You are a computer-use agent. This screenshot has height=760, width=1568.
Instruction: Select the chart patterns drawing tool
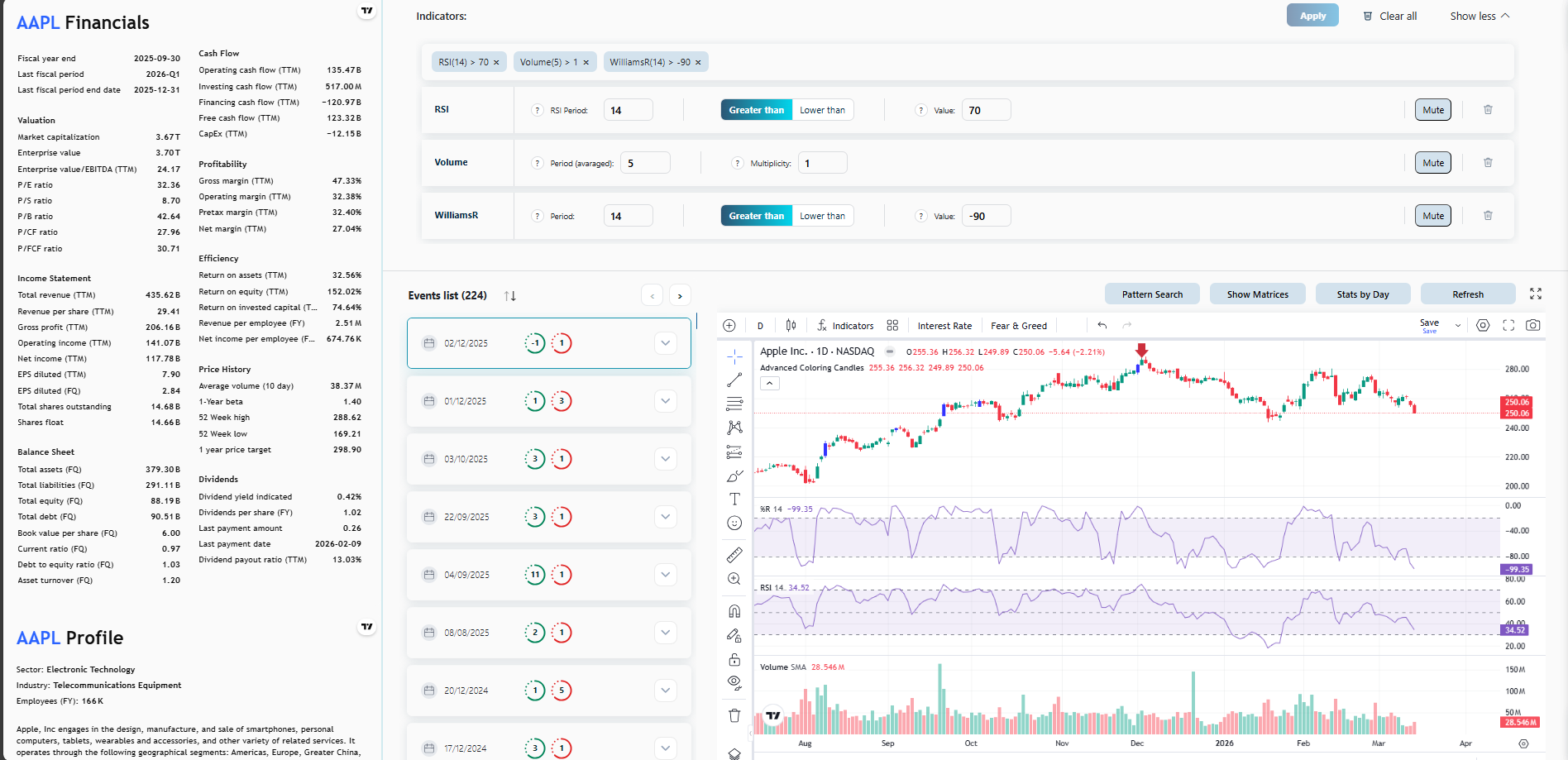pyautogui.click(x=734, y=428)
